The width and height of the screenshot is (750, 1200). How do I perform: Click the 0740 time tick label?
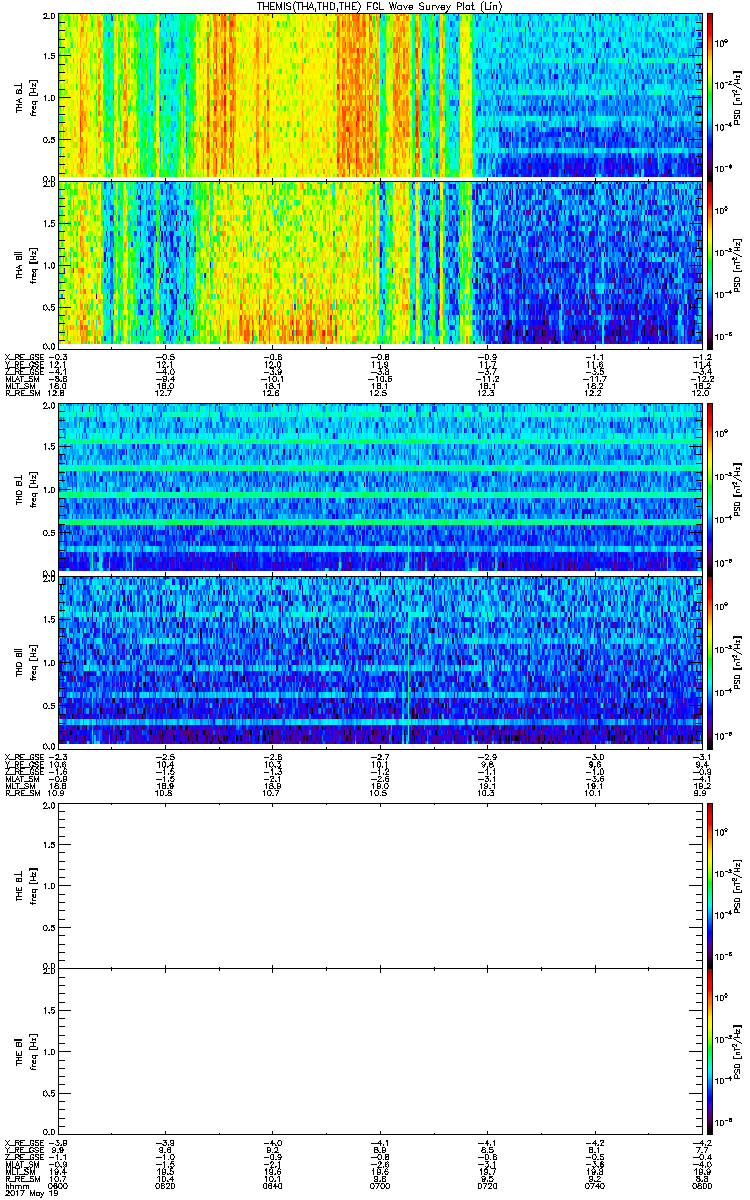(x=594, y=1185)
